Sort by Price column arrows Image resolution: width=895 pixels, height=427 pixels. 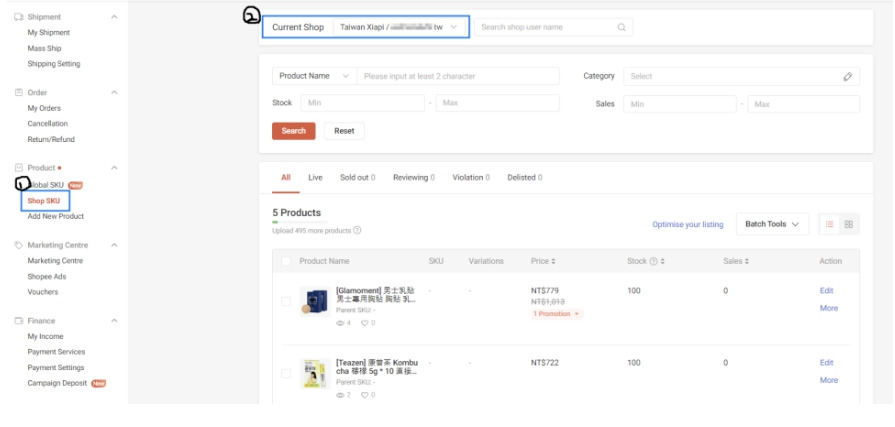553,261
